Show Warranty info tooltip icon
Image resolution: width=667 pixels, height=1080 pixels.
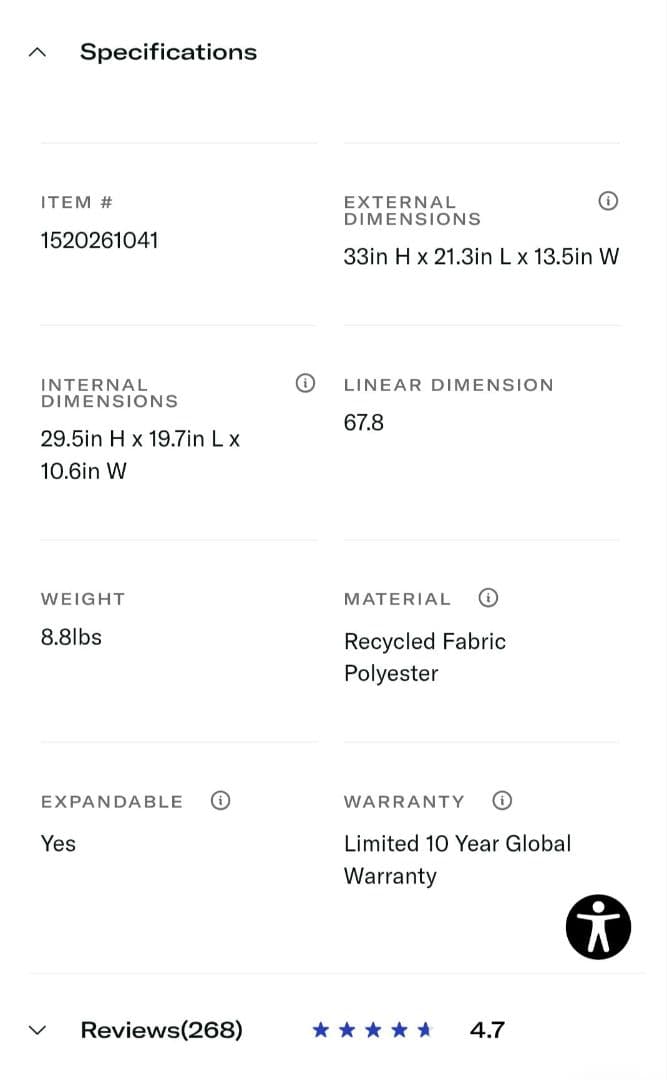point(503,800)
